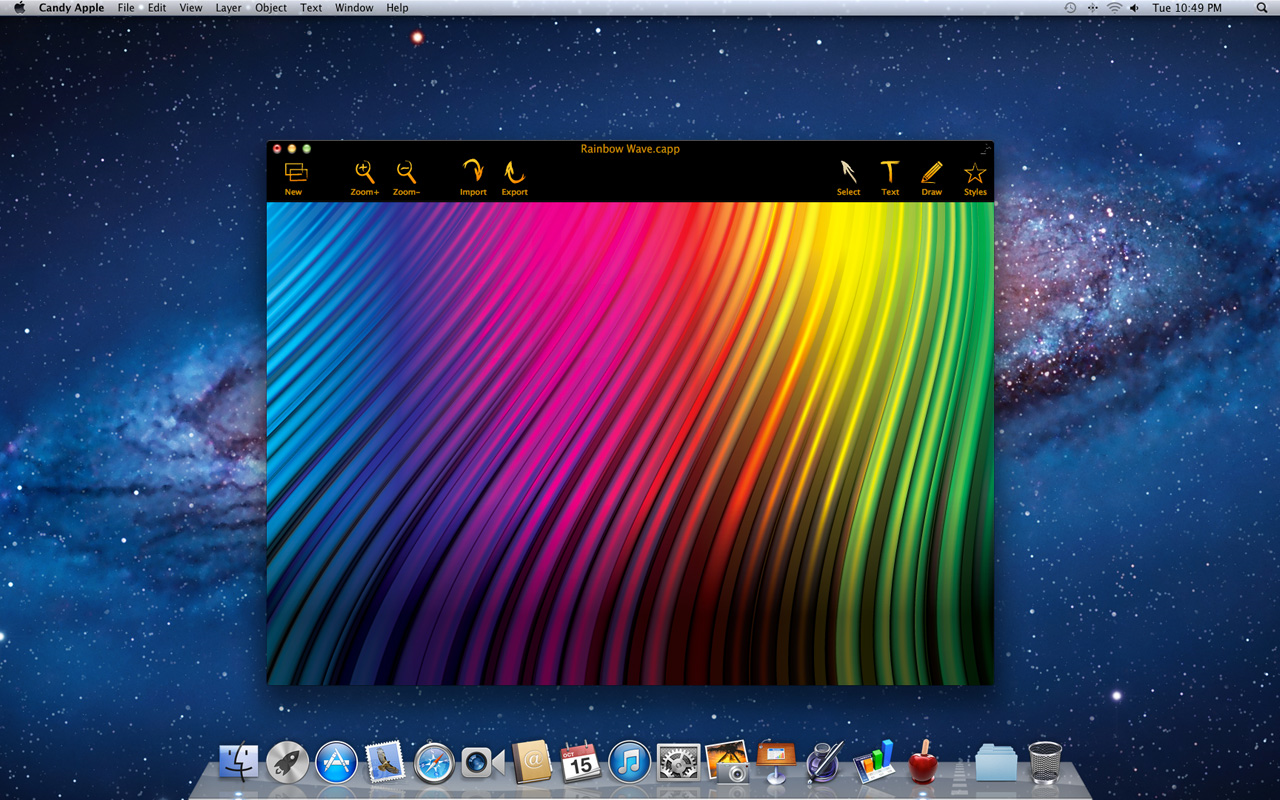Open the Window menu
Viewport: 1280px width, 800px height.
[354, 8]
